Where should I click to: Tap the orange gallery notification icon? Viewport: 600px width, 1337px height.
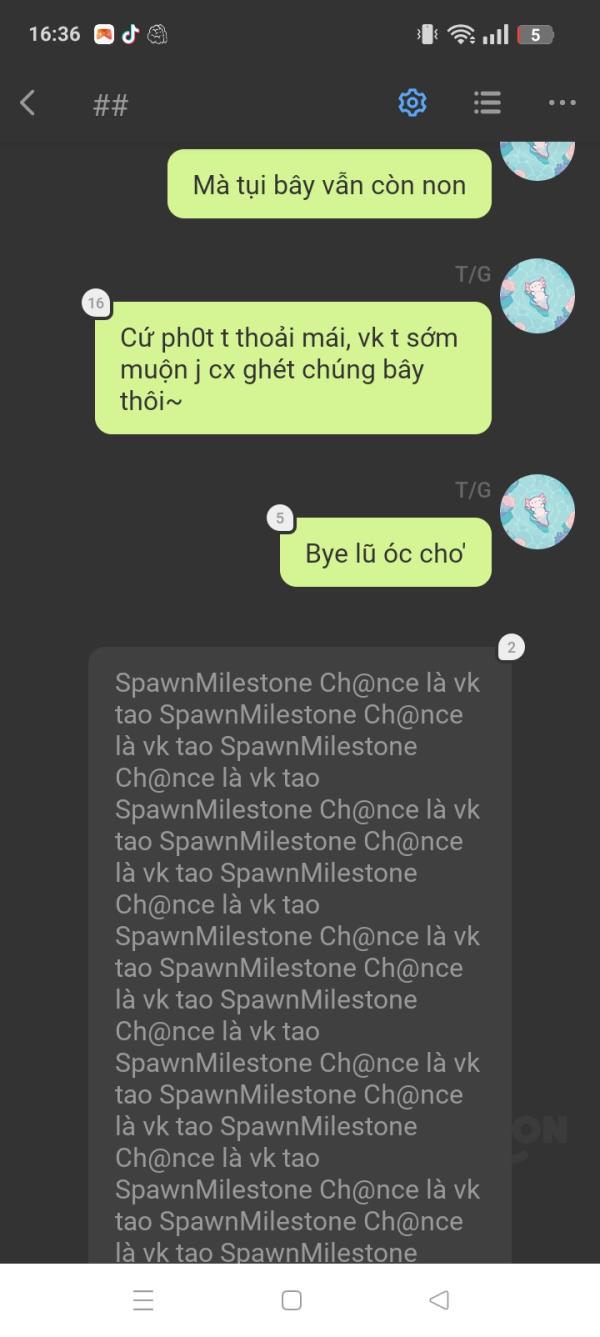pyautogui.click(x=104, y=34)
